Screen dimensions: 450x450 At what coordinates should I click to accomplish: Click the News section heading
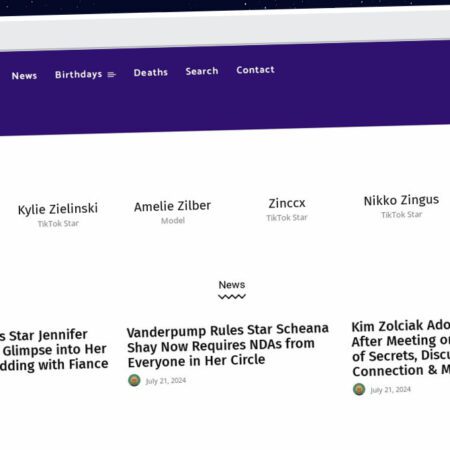(x=232, y=285)
